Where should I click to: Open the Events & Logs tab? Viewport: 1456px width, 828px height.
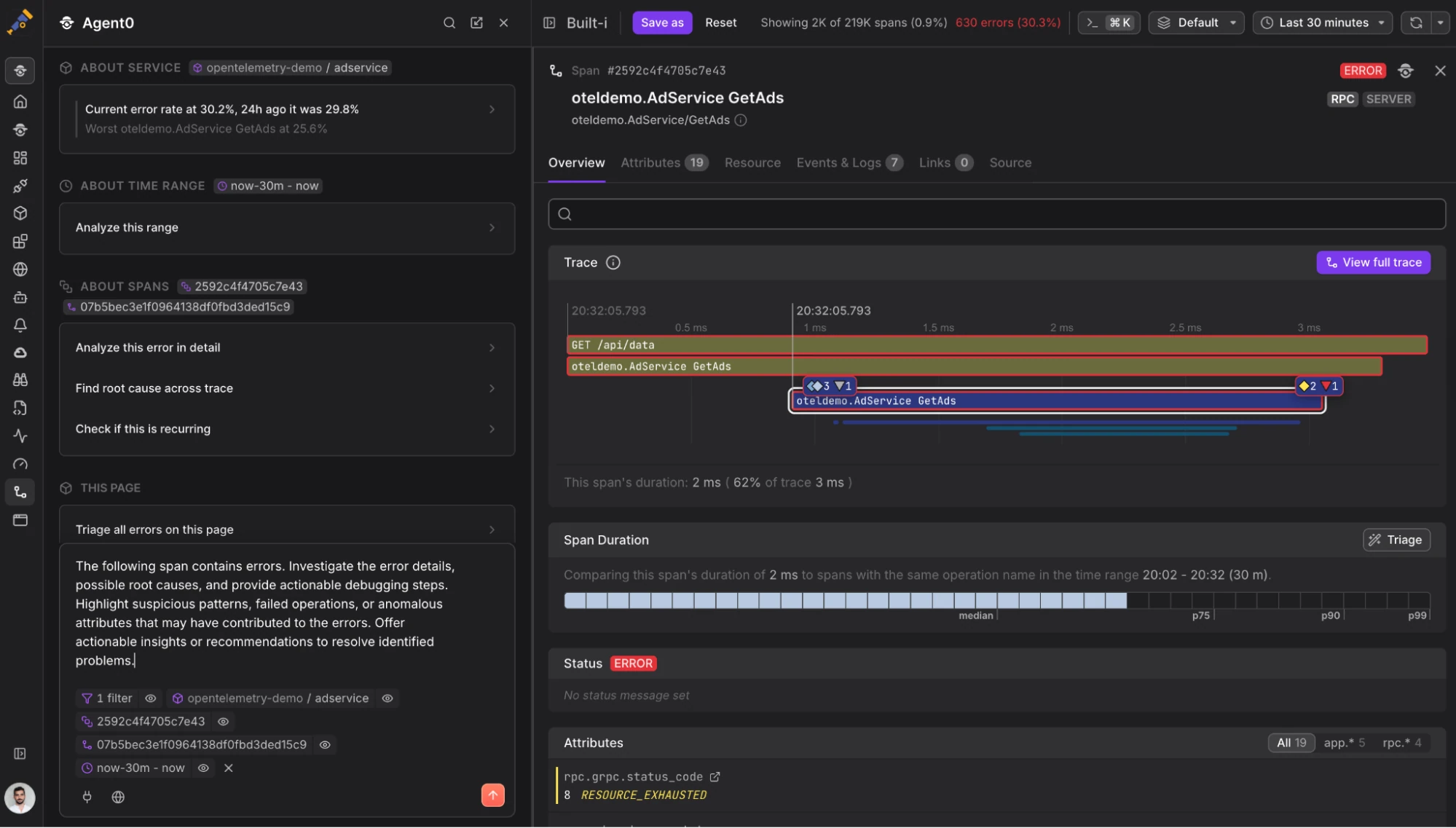849,162
